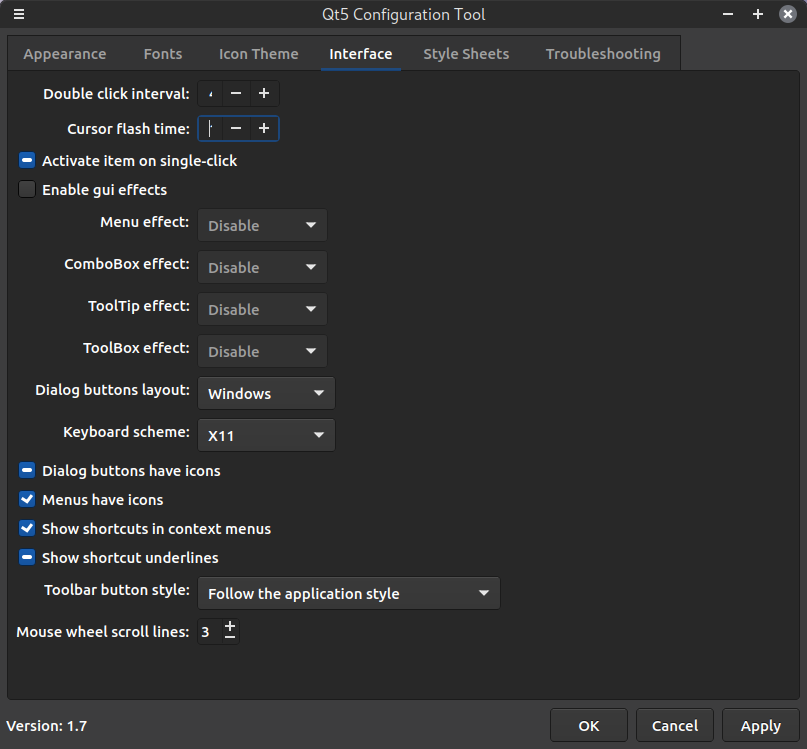This screenshot has width=807, height=749.
Task: Enable gui effects checkbox
Action: click(27, 189)
